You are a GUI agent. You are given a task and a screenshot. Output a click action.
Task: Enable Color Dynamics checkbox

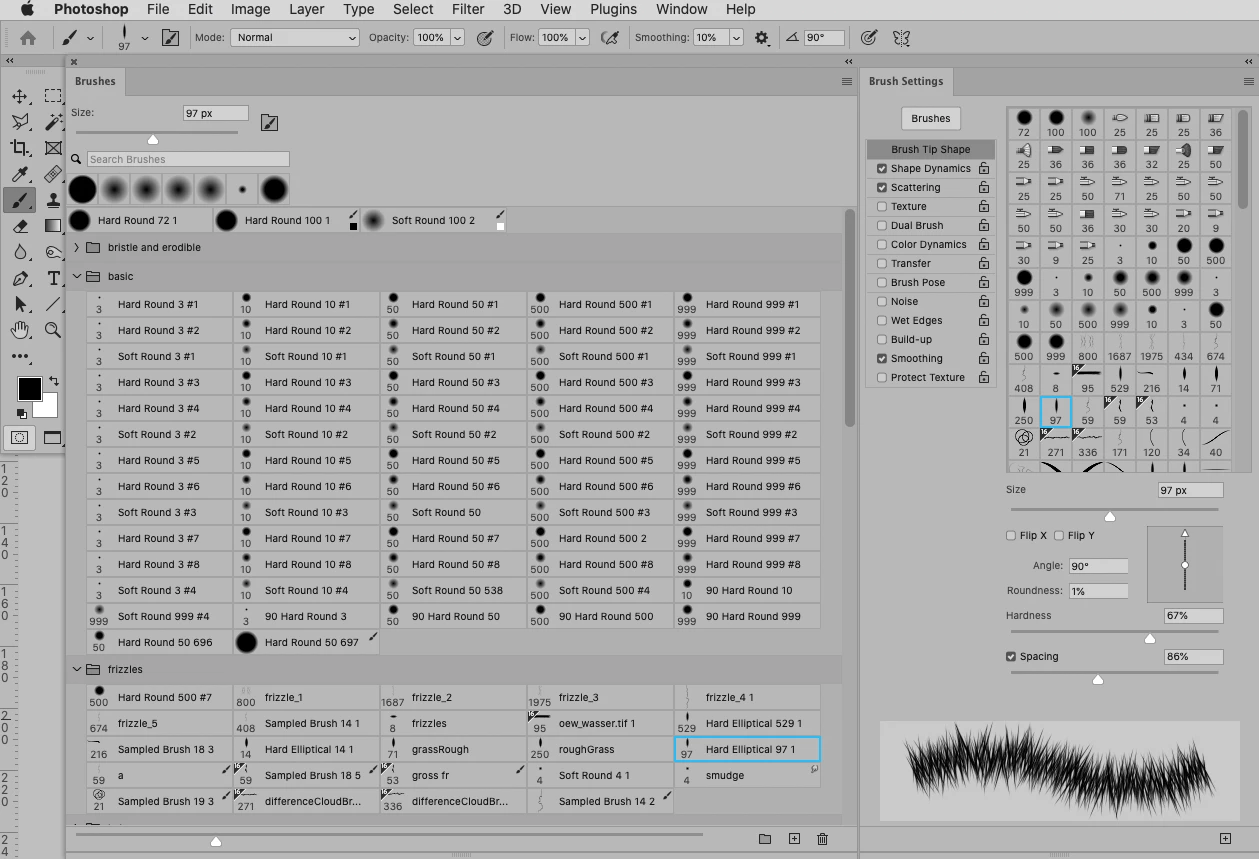coord(882,245)
